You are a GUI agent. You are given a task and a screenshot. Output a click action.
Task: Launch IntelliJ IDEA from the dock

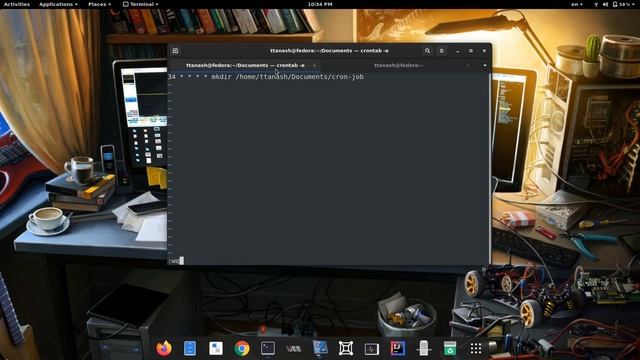click(398, 348)
